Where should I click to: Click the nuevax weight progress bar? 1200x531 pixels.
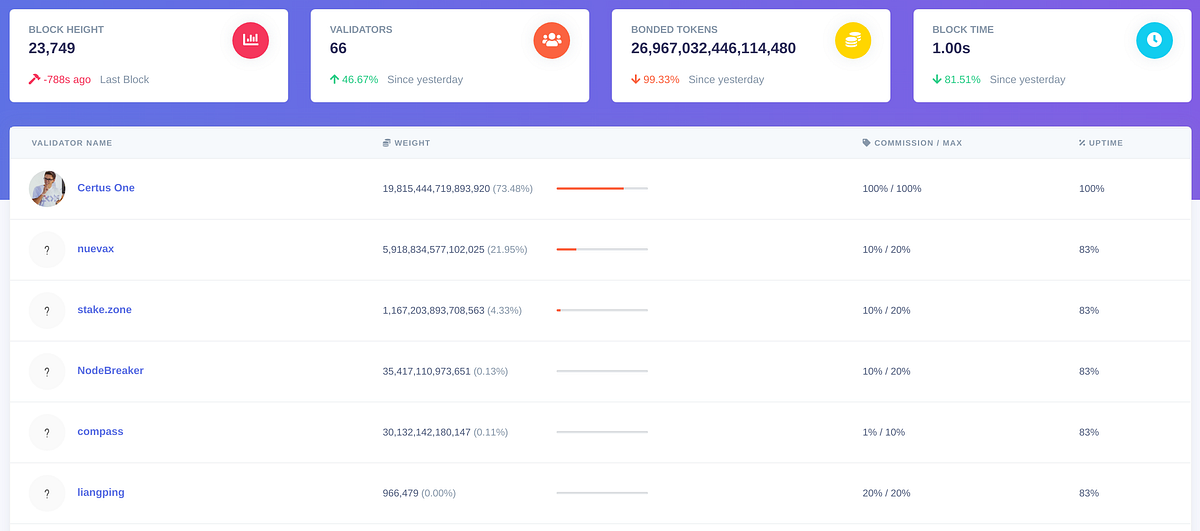click(602, 249)
